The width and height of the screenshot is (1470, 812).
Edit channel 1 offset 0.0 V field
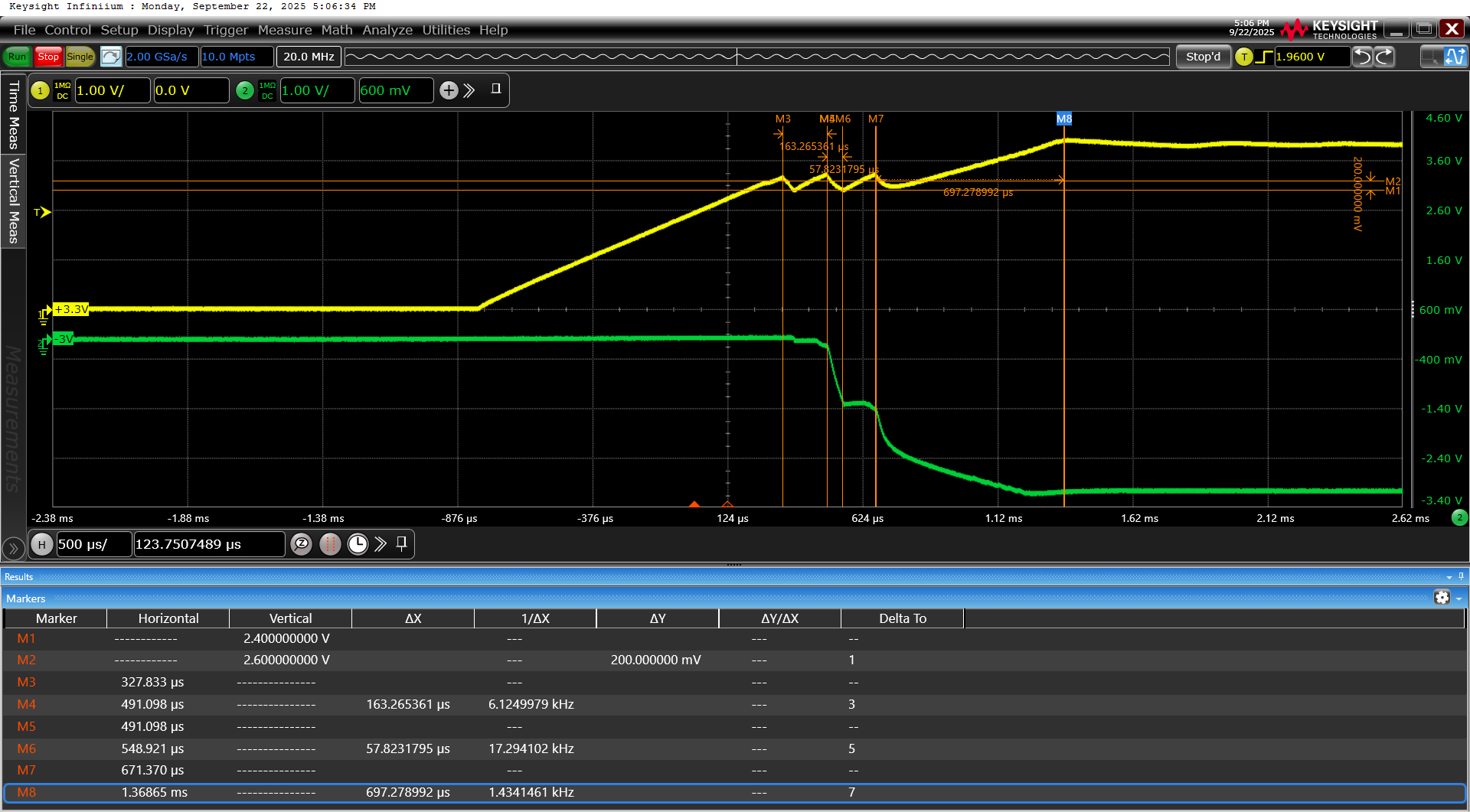pyautogui.click(x=191, y=90)
